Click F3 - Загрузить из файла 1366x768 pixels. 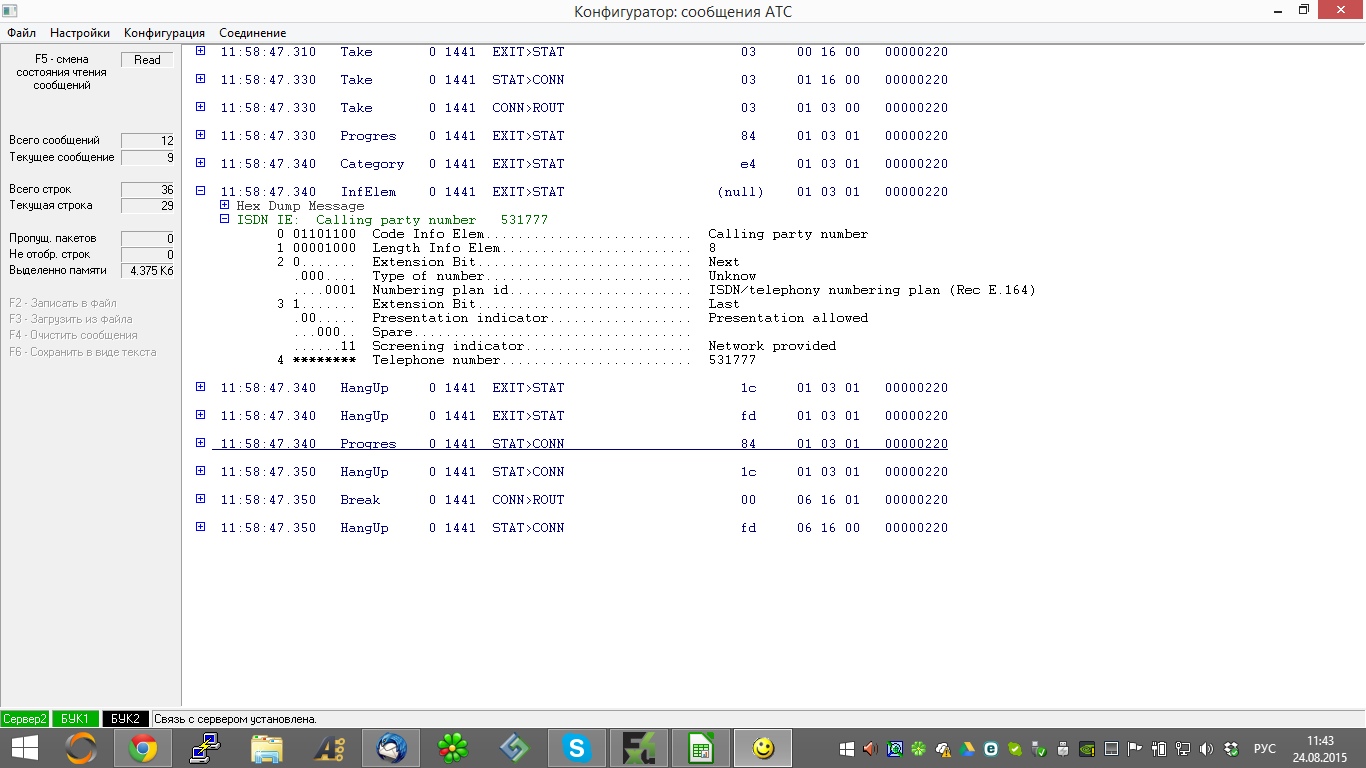pos(71,319)
